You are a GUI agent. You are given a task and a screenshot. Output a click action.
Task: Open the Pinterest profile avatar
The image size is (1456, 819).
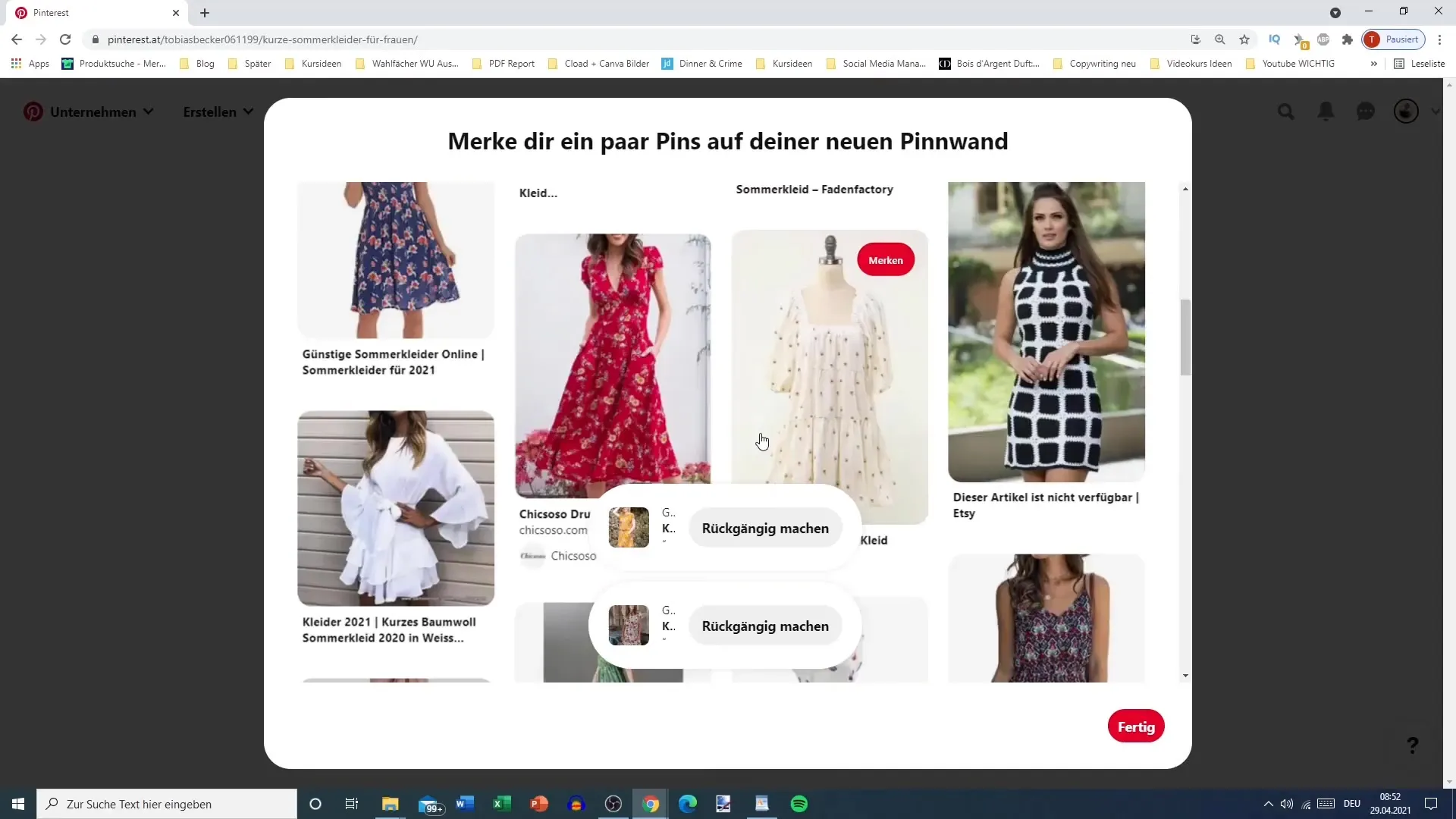(x=1406, y=111)
